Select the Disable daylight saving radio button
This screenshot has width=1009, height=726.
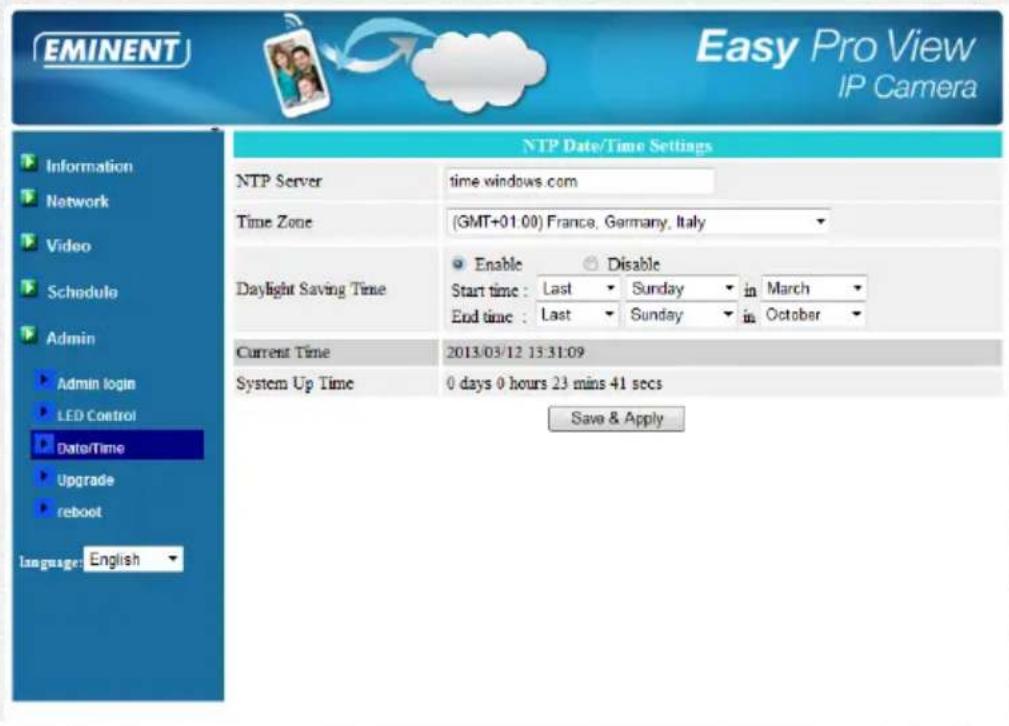tap(590, 264)
